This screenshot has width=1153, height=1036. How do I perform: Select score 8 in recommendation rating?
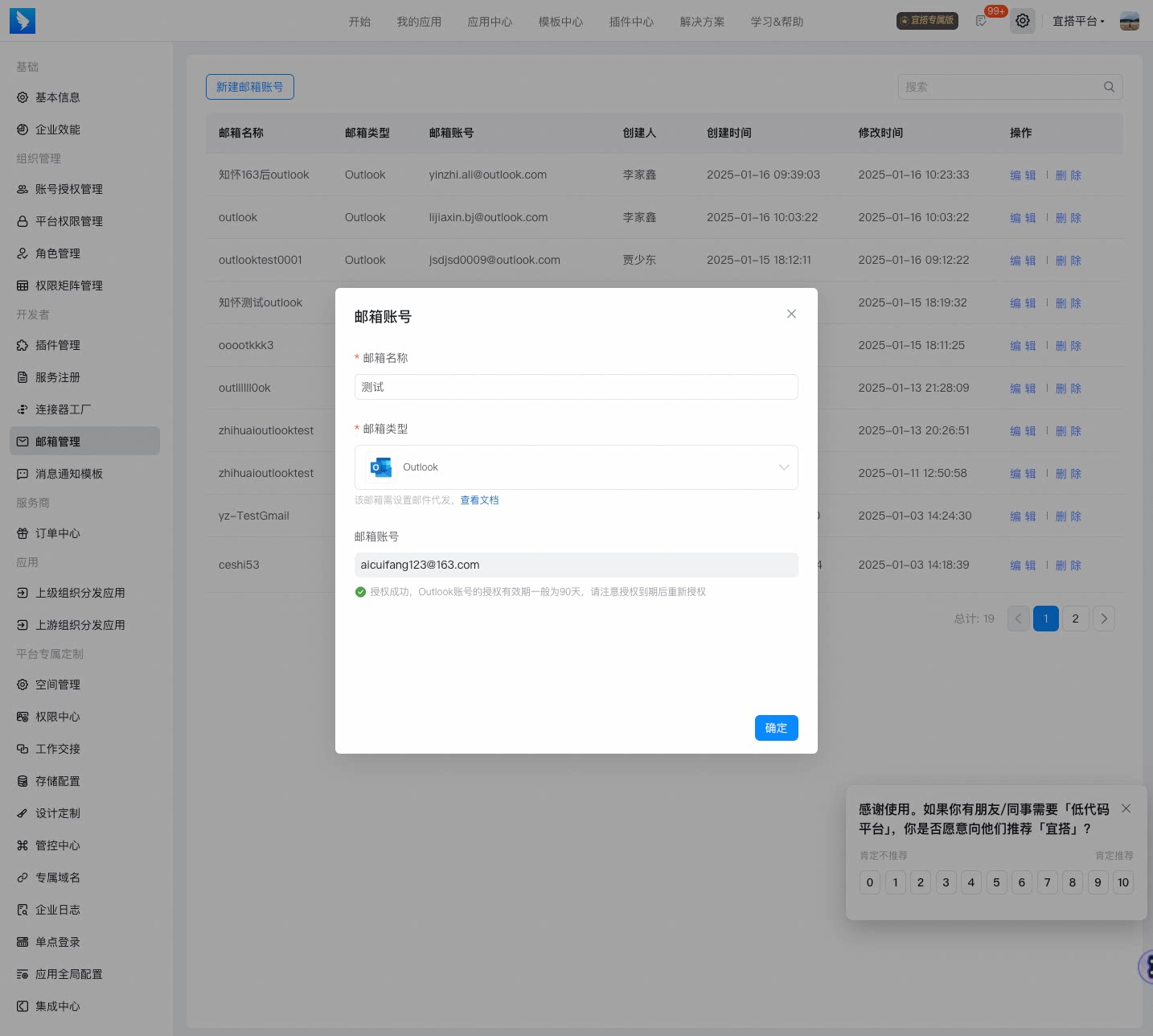pos(1072,882)
